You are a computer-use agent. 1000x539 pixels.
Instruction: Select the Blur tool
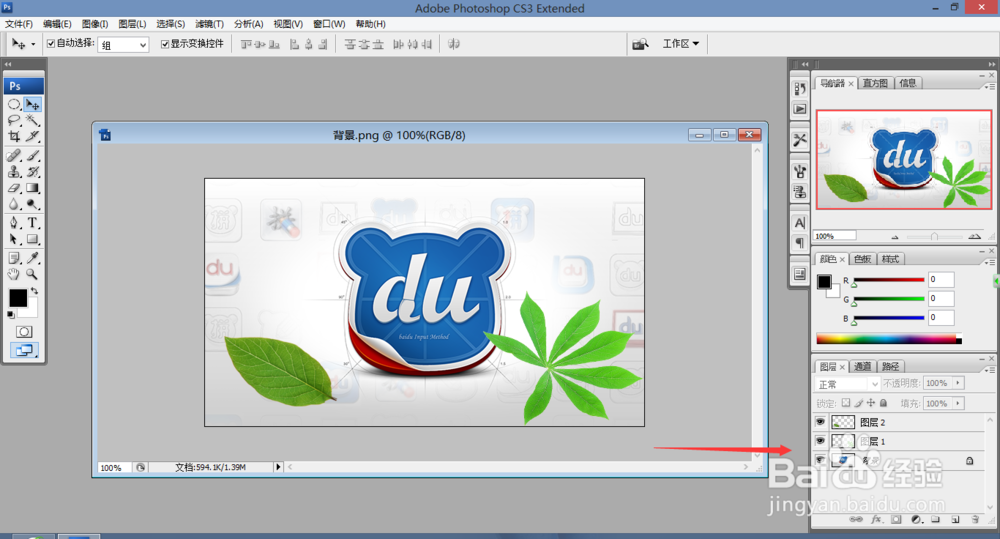click(x=14, y=204)
